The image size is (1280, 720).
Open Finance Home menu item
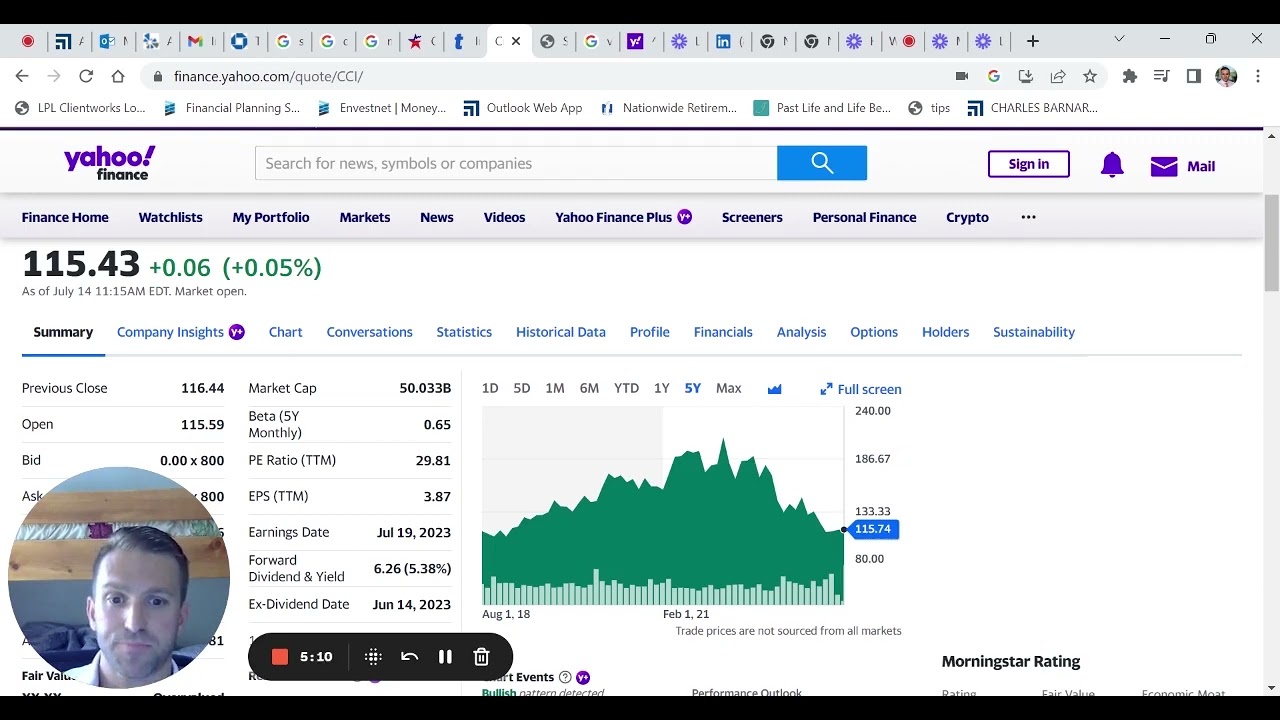click(x=65, y=217)
